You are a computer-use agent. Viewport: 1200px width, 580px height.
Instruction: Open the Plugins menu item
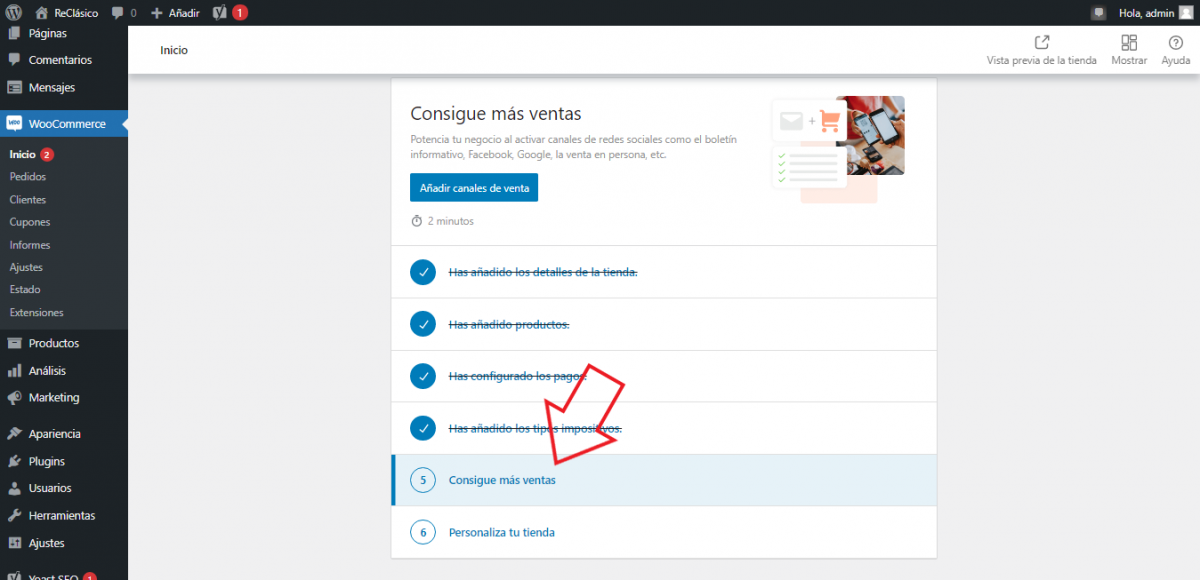(x=46, y=461)
